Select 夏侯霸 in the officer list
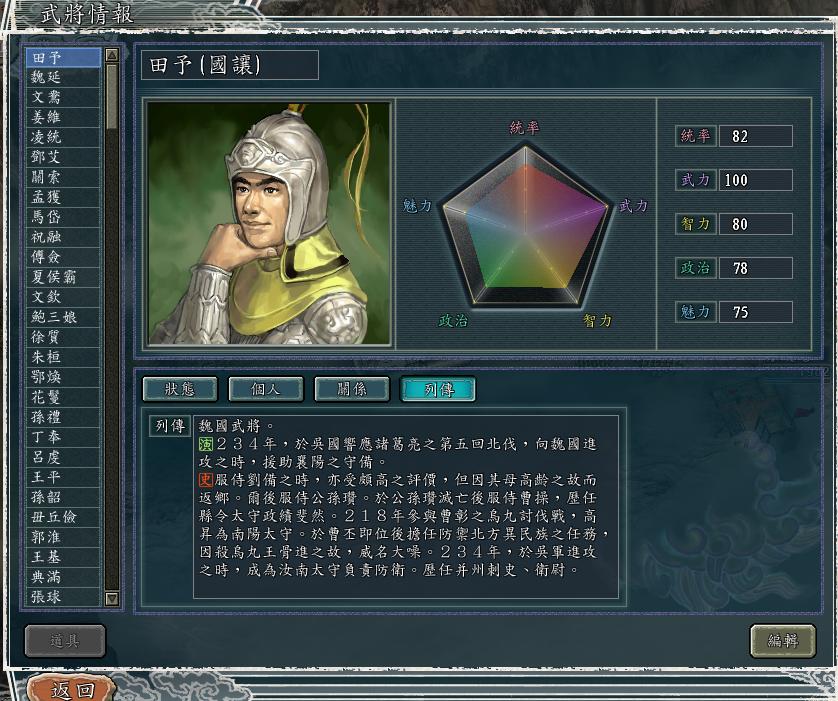Image resolution: width=838 pixels, height=701 pixels. coord(63,277)
